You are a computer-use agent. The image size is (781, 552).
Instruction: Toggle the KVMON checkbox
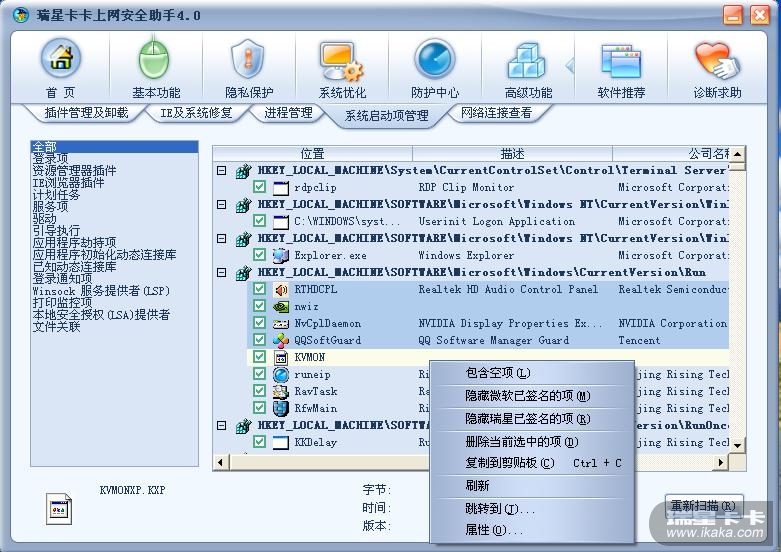coord(259,357)
